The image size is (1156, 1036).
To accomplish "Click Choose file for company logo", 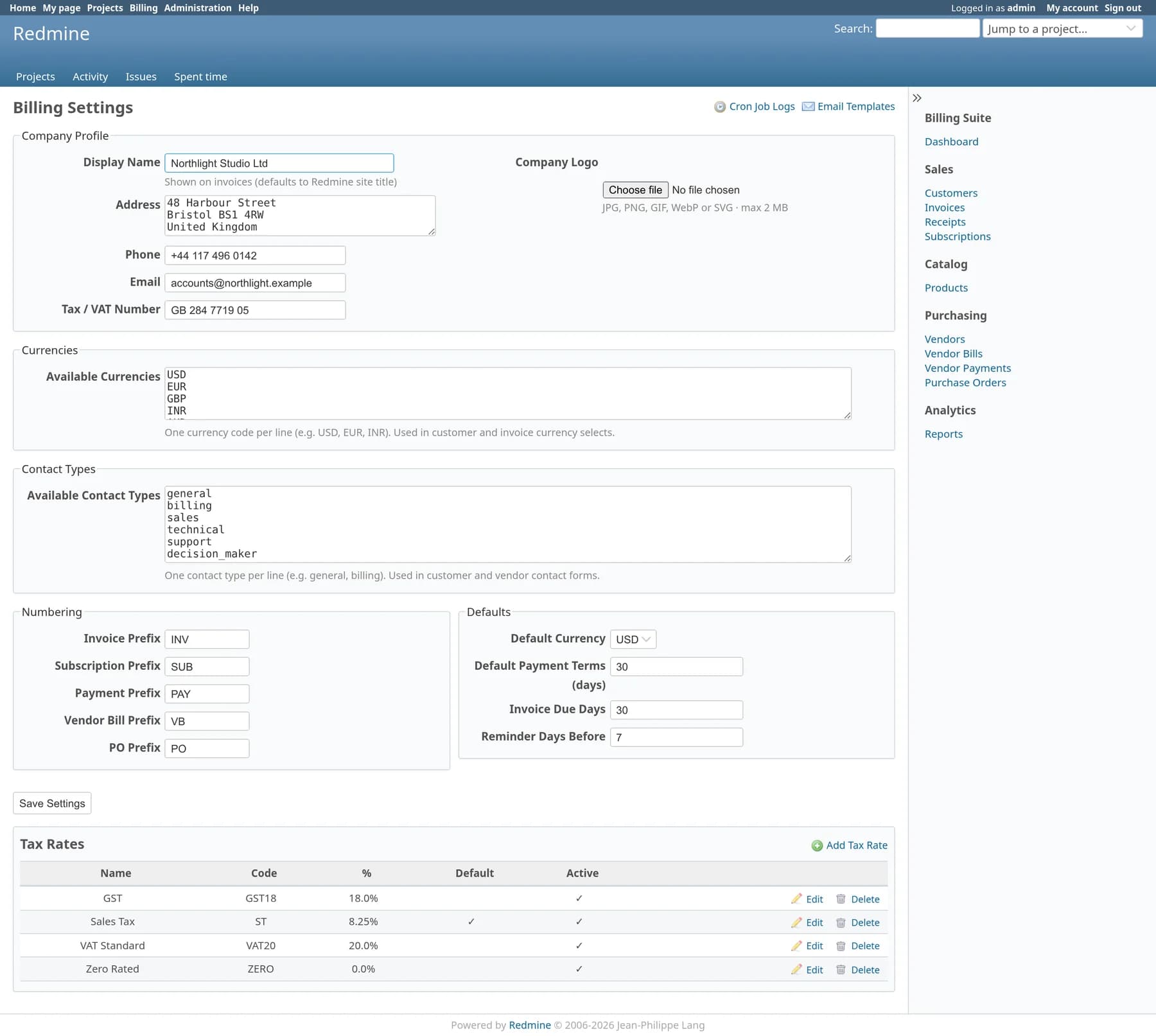I will 635,190.
